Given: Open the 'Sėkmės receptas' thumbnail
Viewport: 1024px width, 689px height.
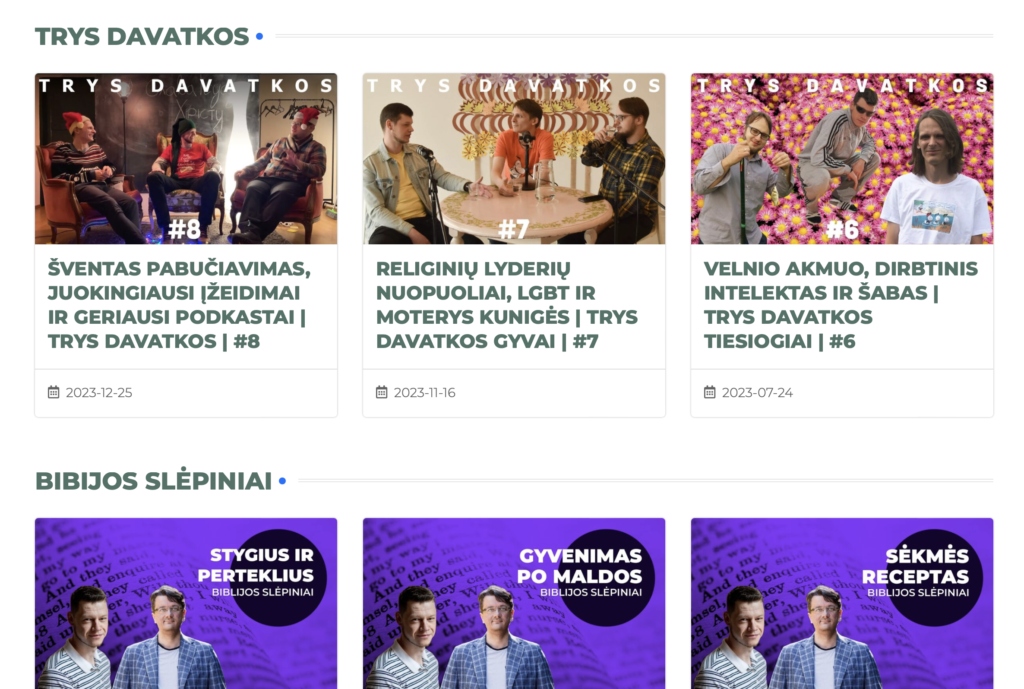Looking at the screenshot, I should pyautogui.click(x=842, y=603).
